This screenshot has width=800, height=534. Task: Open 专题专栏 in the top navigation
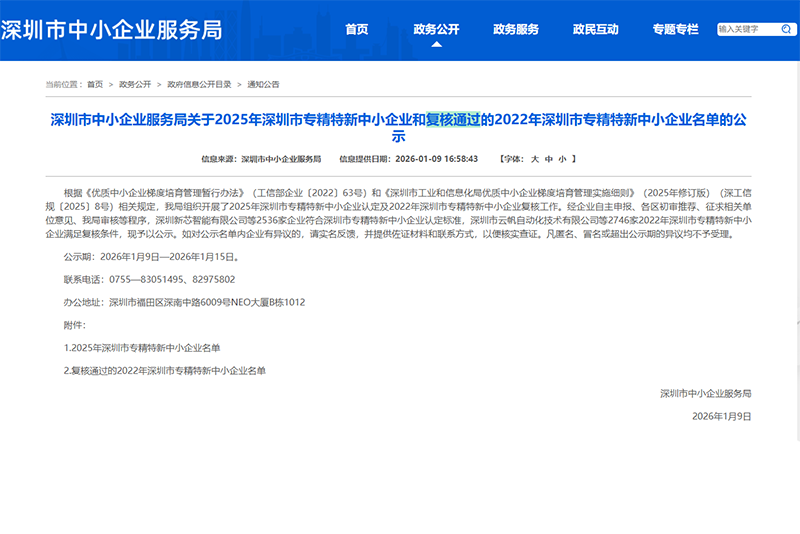point(675,29)
